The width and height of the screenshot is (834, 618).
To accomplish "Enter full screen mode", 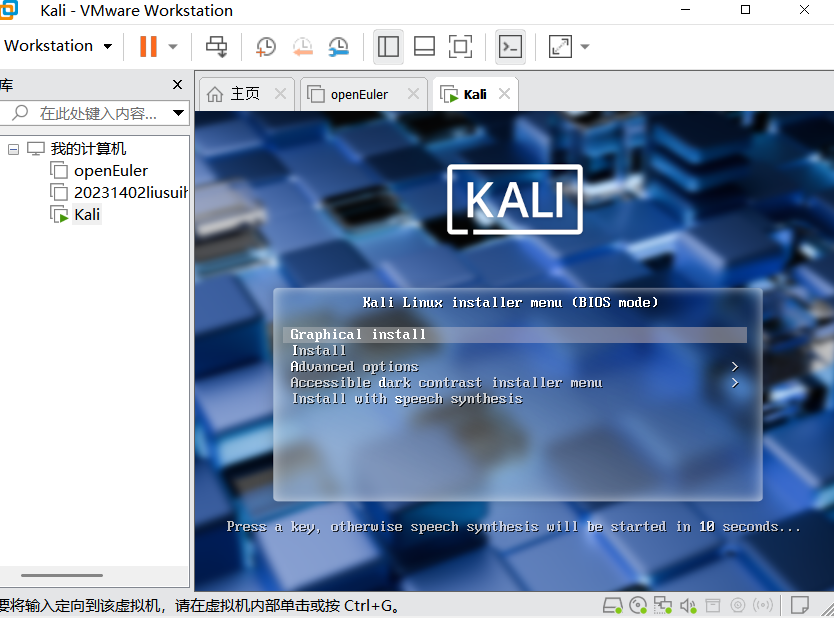I will (461, 47).
